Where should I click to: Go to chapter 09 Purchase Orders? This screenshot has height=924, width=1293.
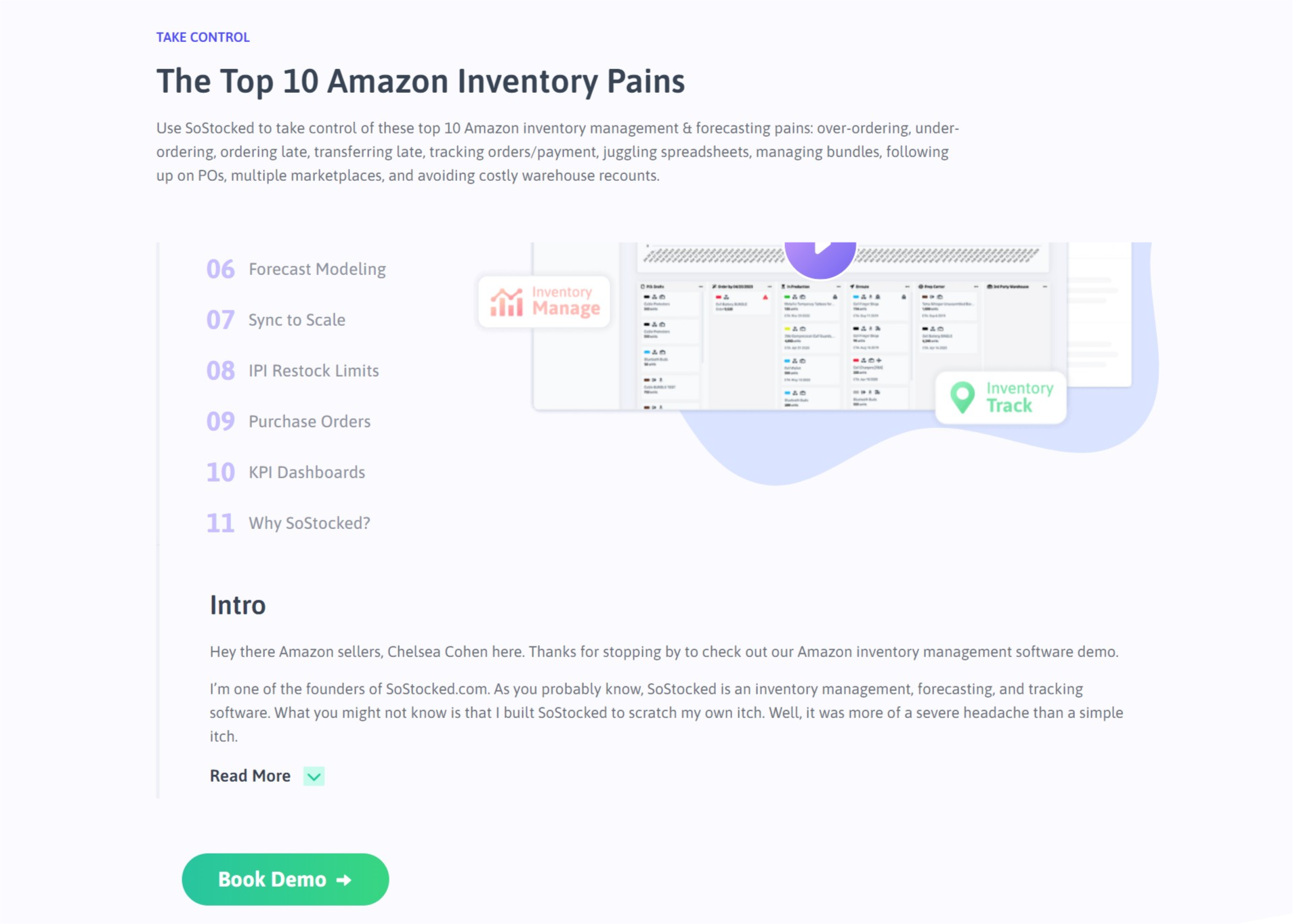(289, 421)
